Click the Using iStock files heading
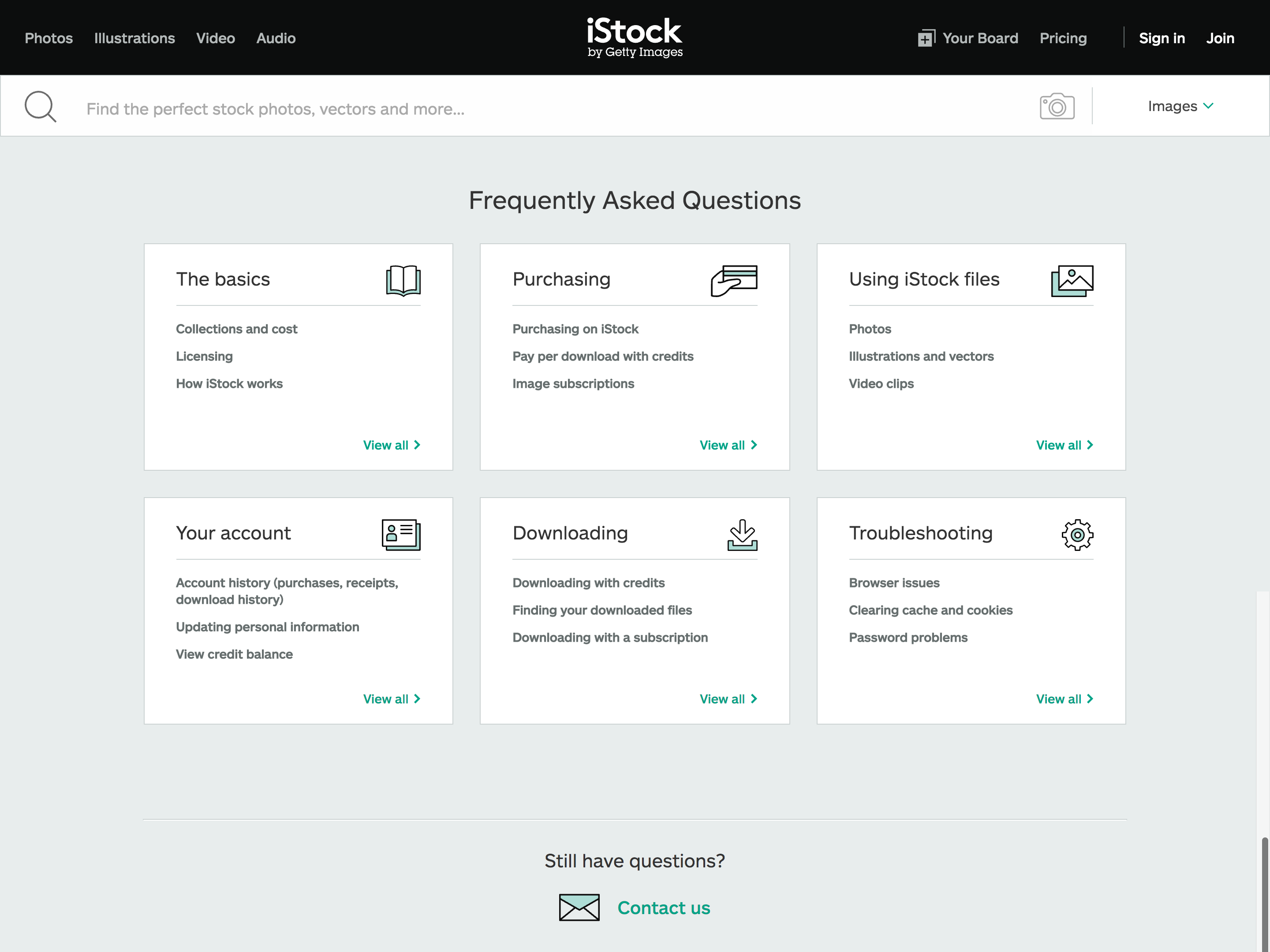The image size is (1270, 952). coord(924,279)
